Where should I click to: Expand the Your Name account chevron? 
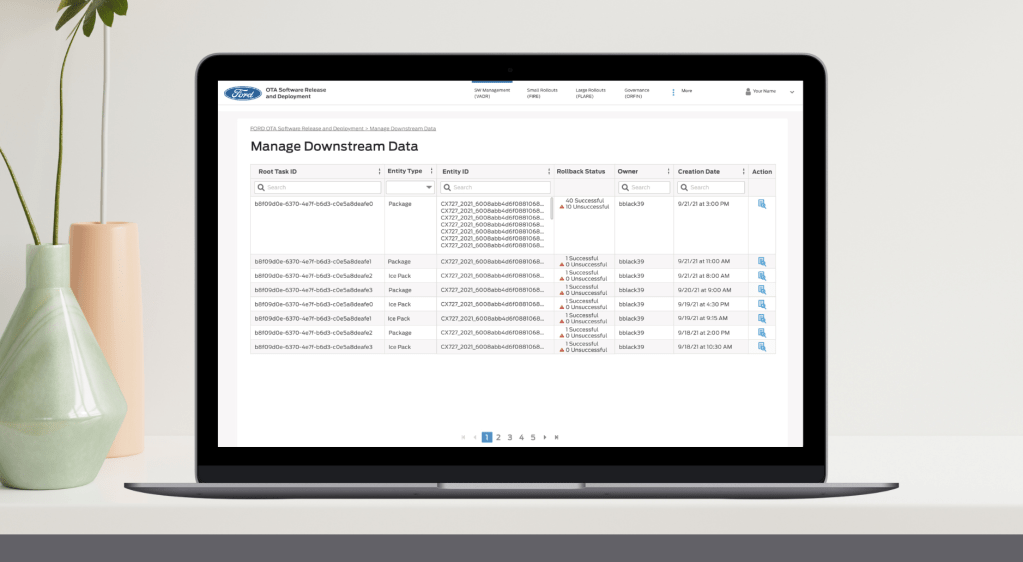pos(792,92)
